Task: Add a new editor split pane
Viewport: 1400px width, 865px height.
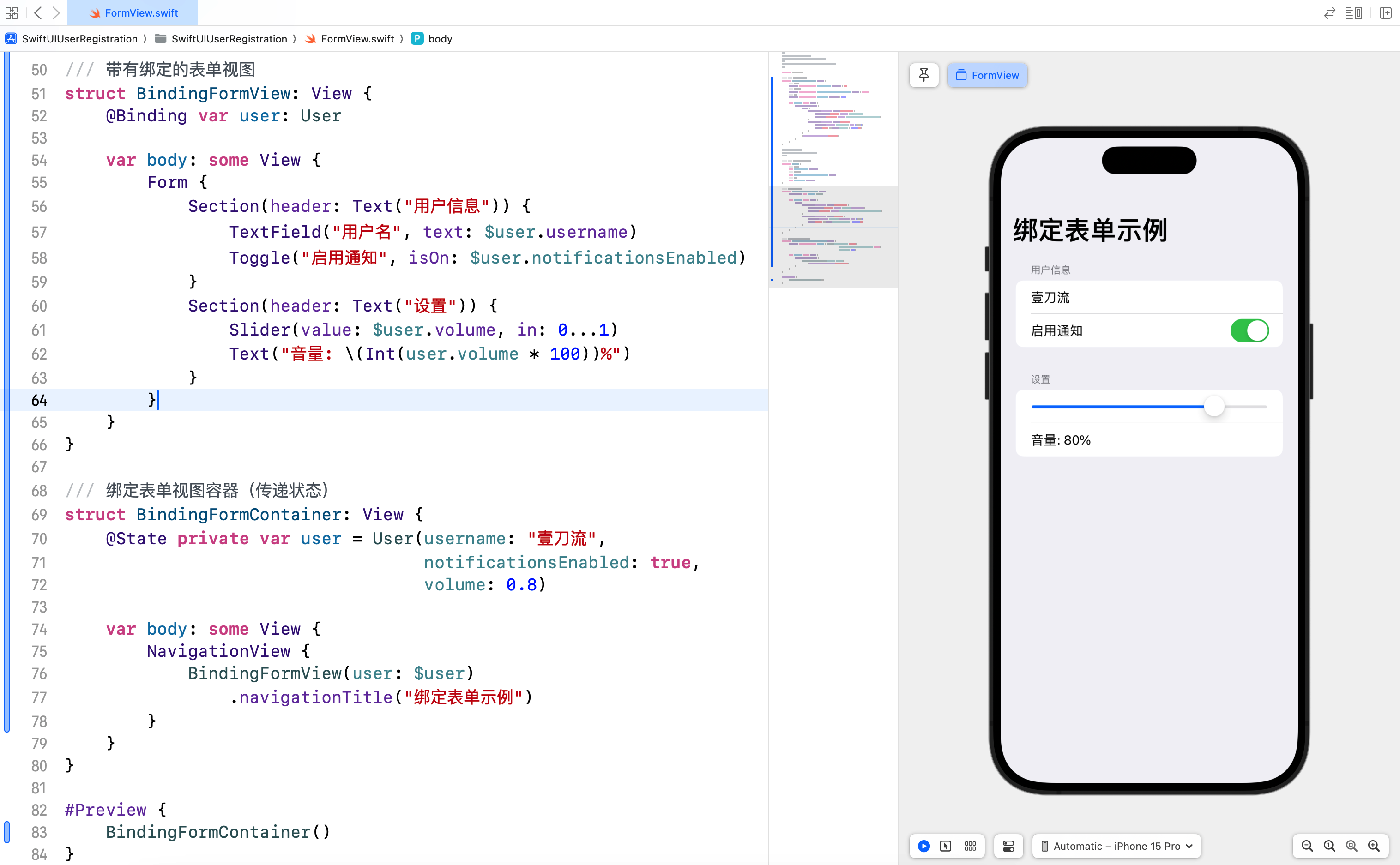Action: (x=1385, y=12)
